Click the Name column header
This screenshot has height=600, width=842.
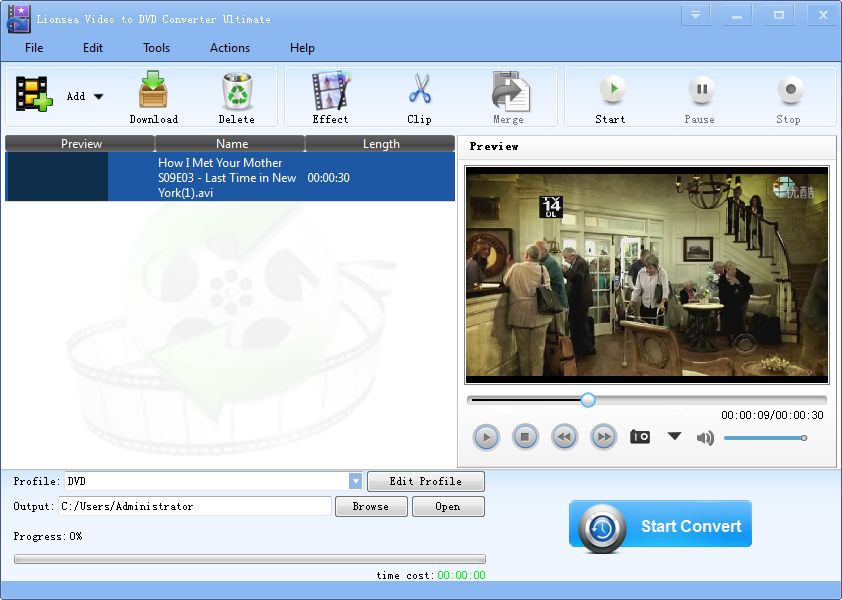(x=231, y=144)
